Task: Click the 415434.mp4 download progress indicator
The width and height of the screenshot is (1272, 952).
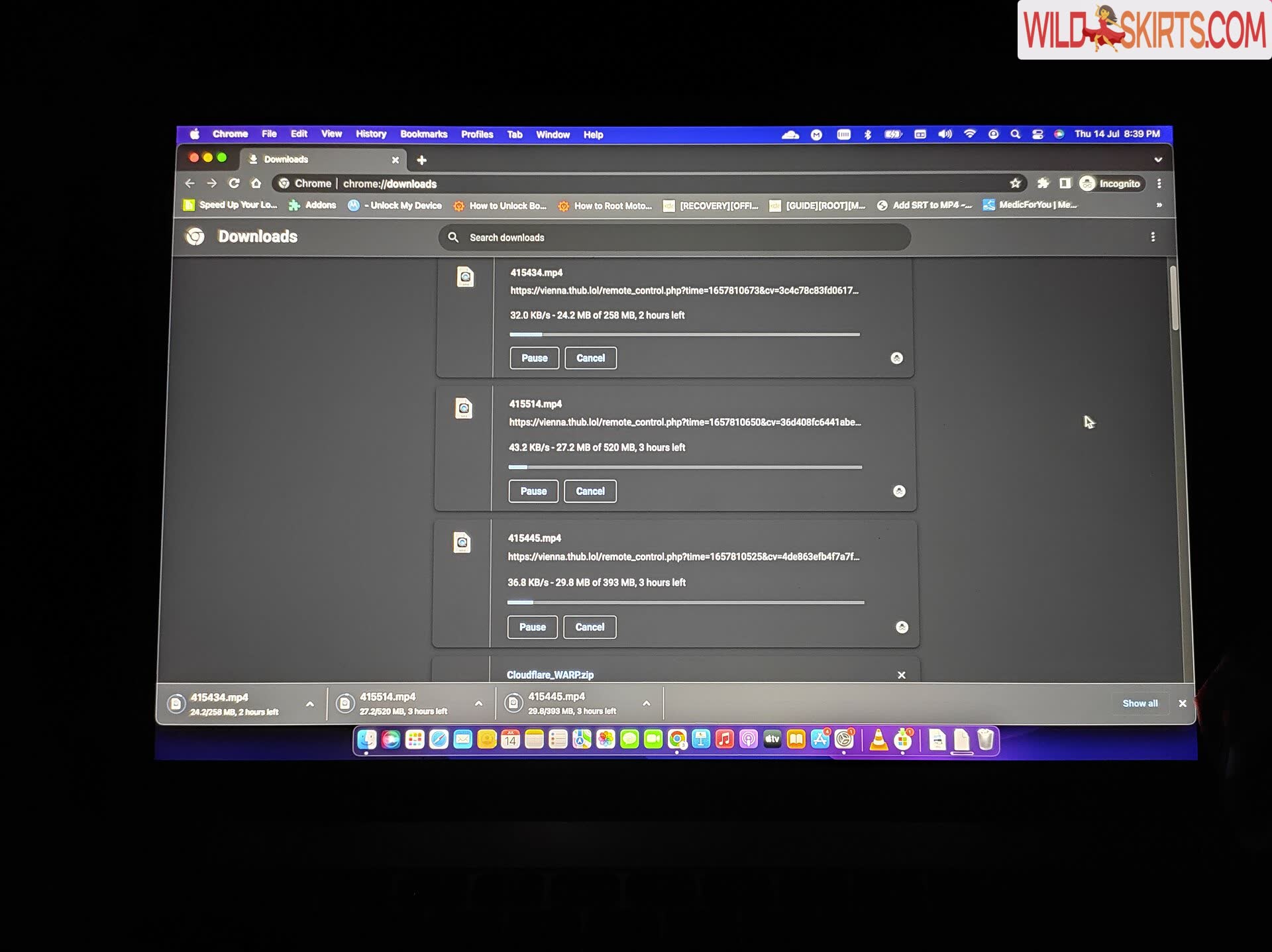Action: pos(685,333)
